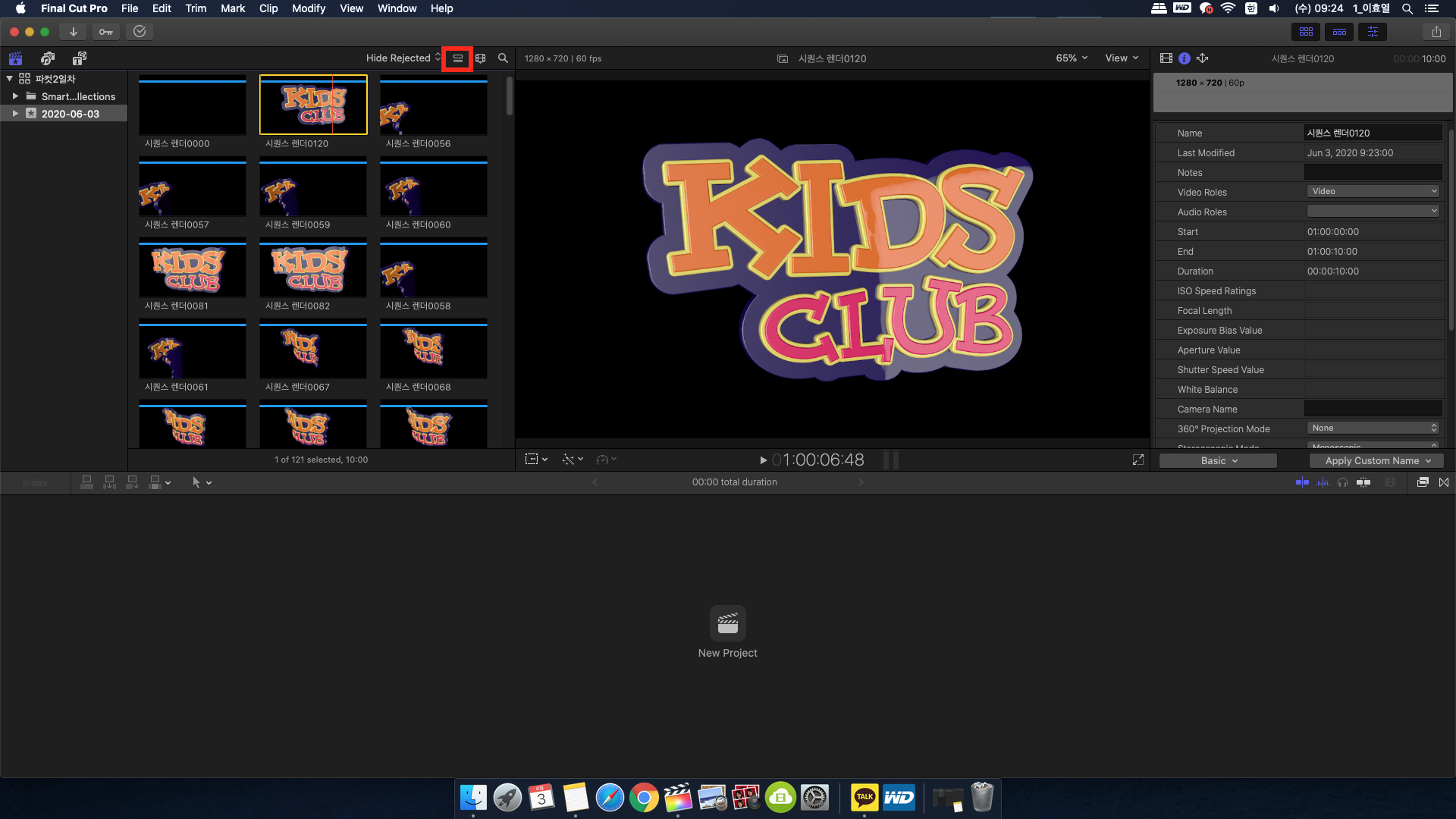This screenshot has height=819, width=1456.
Task: Toggle solo for selected clips
Action: click(x=1343, y=482)
